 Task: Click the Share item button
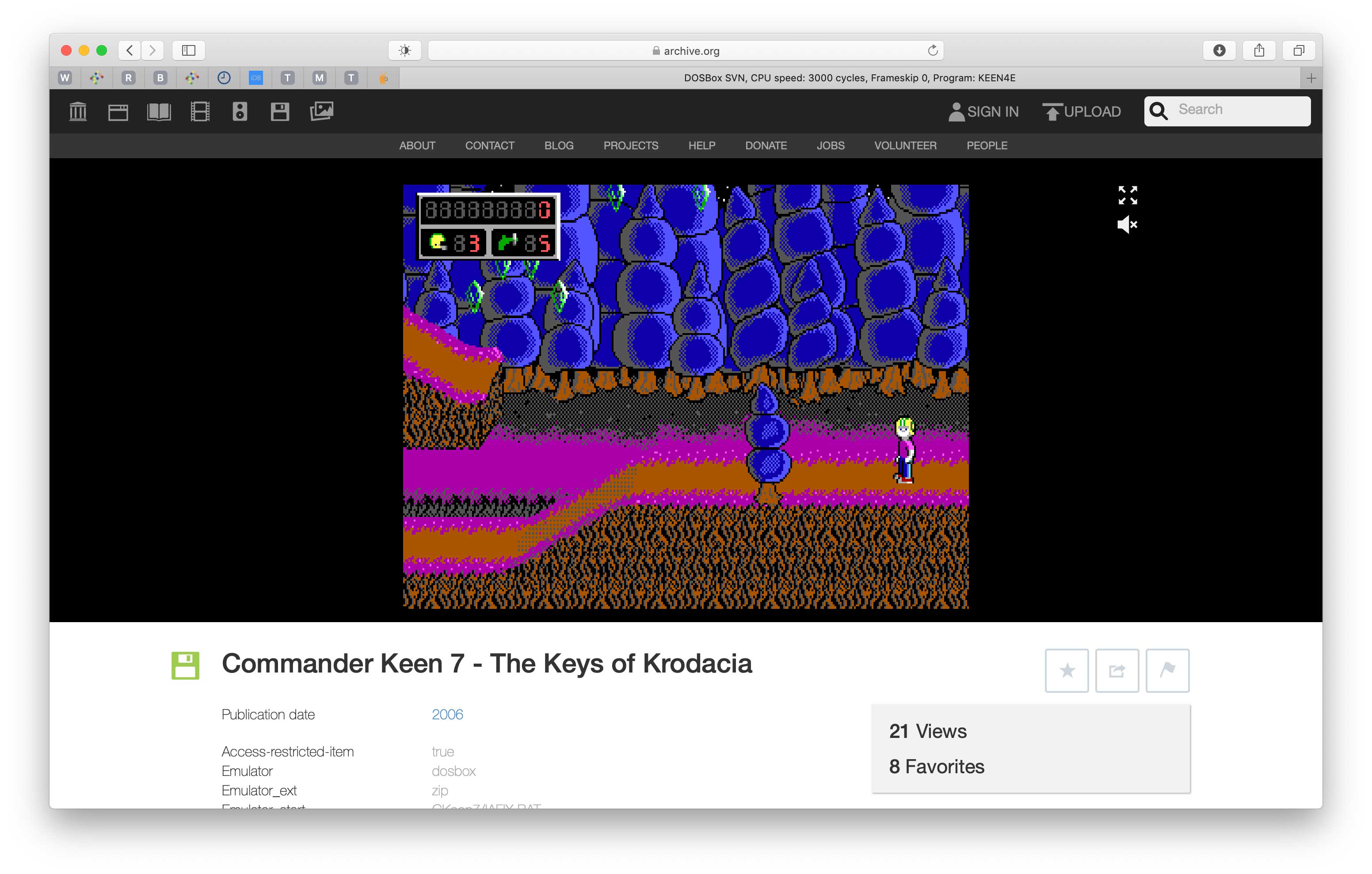[x=1117, y=670]
